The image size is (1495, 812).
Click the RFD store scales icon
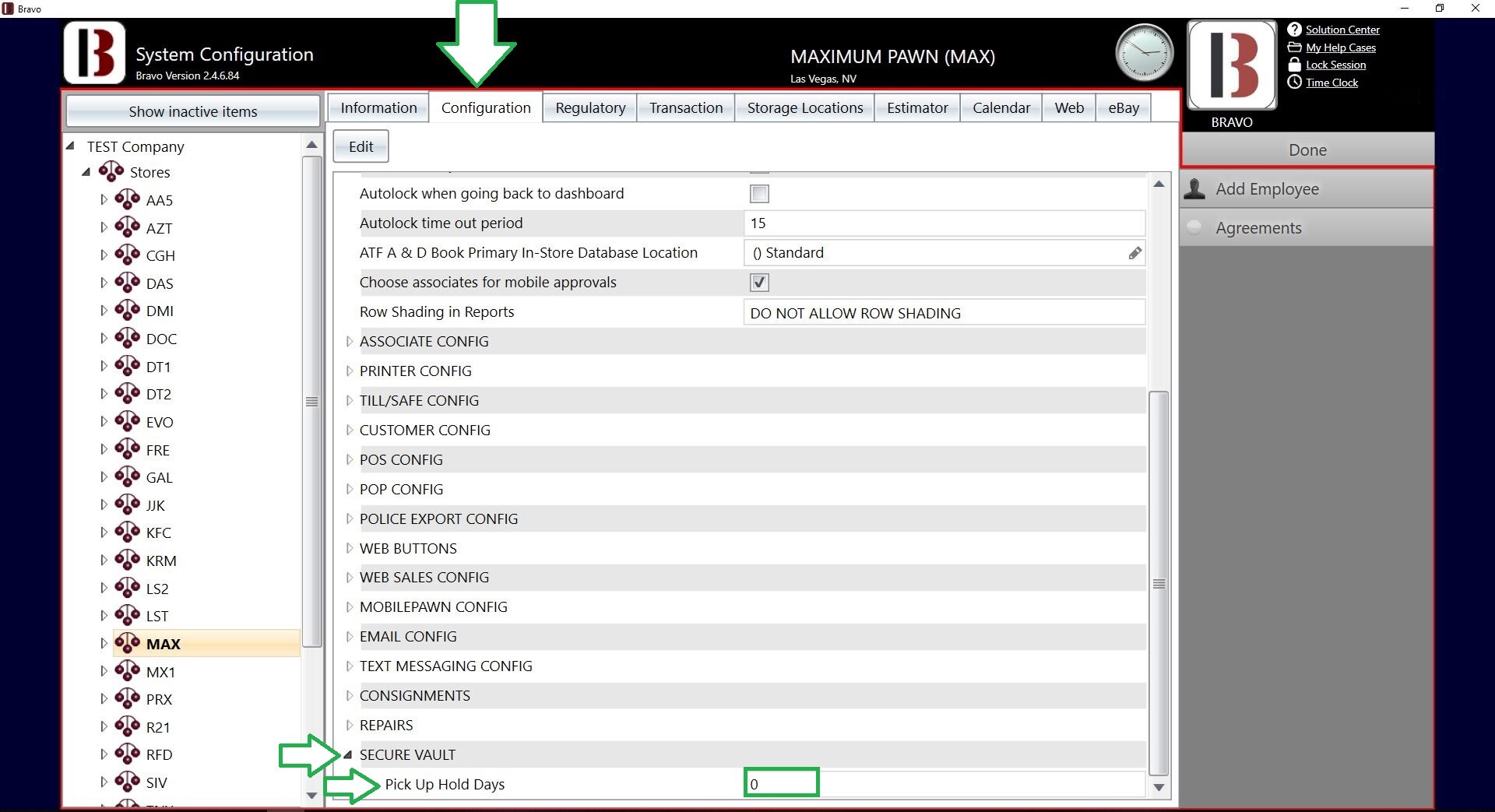128,754
